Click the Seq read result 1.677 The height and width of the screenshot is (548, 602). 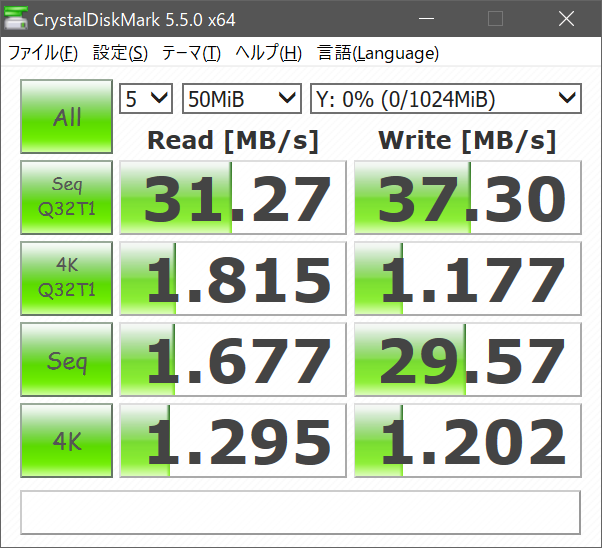pos(233,359)
